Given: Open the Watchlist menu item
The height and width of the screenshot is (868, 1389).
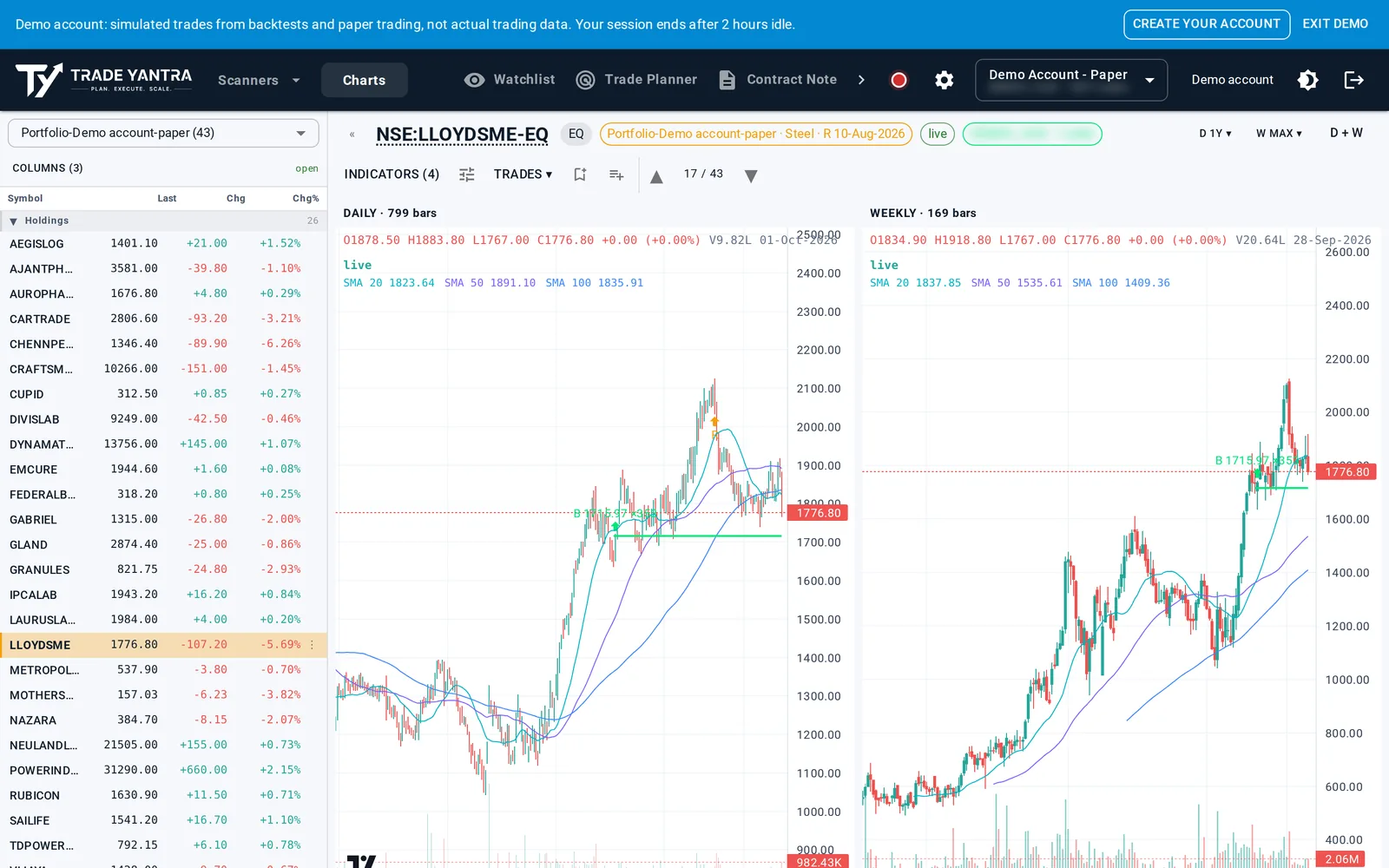Looking at the screenshot, I should click(523, 79).
